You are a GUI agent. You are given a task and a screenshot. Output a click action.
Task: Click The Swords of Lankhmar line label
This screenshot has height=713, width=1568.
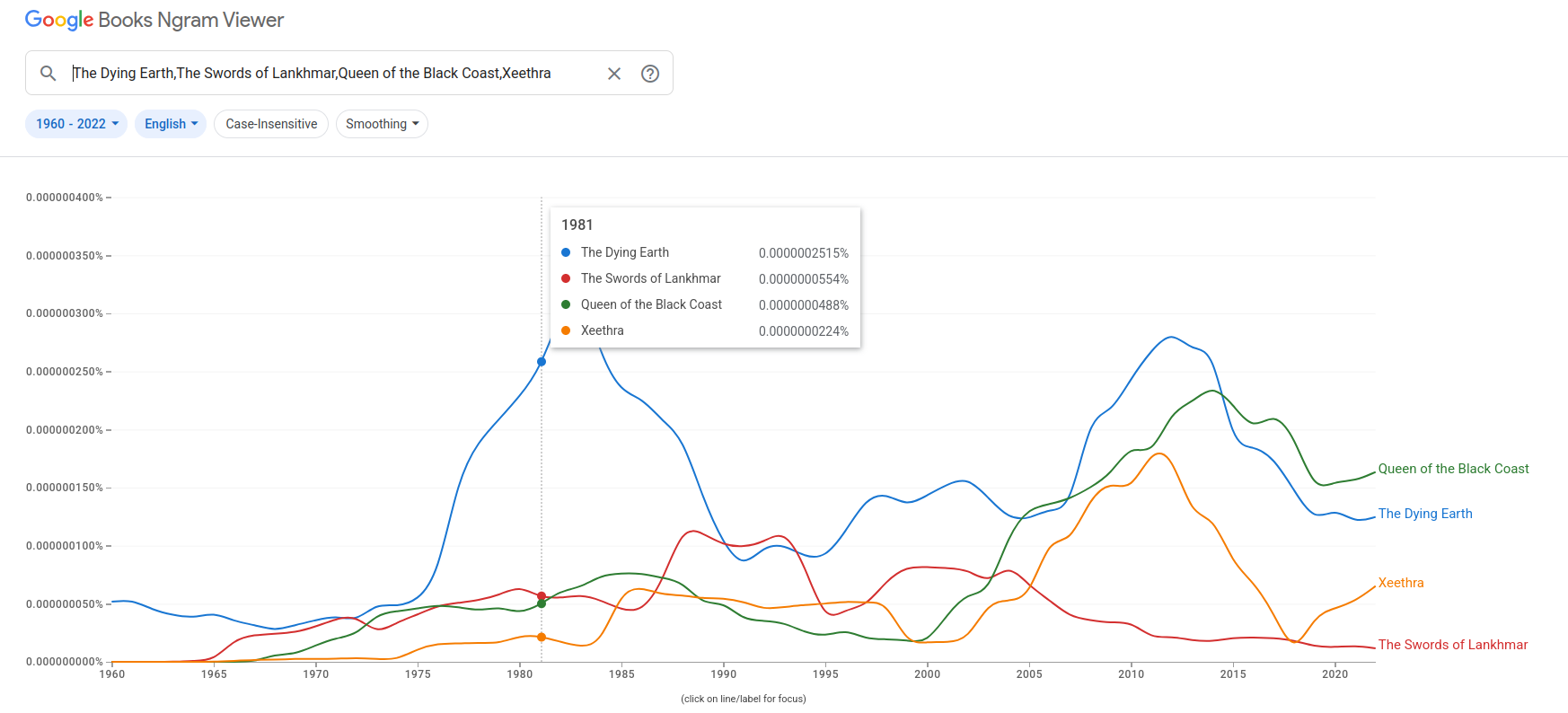click(x=1452, y=645)
